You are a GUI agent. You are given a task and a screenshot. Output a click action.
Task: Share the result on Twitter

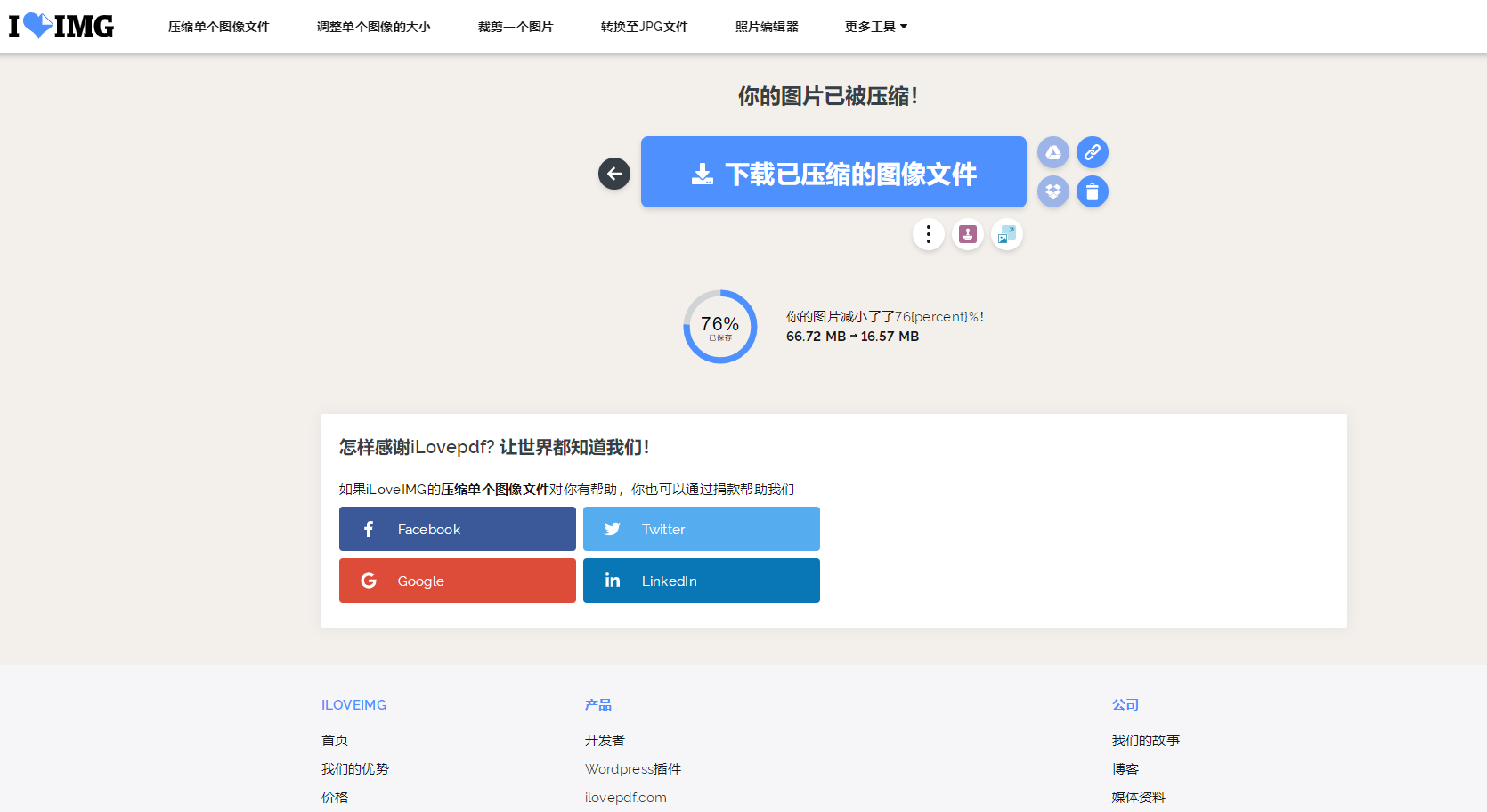pos(701,529)
